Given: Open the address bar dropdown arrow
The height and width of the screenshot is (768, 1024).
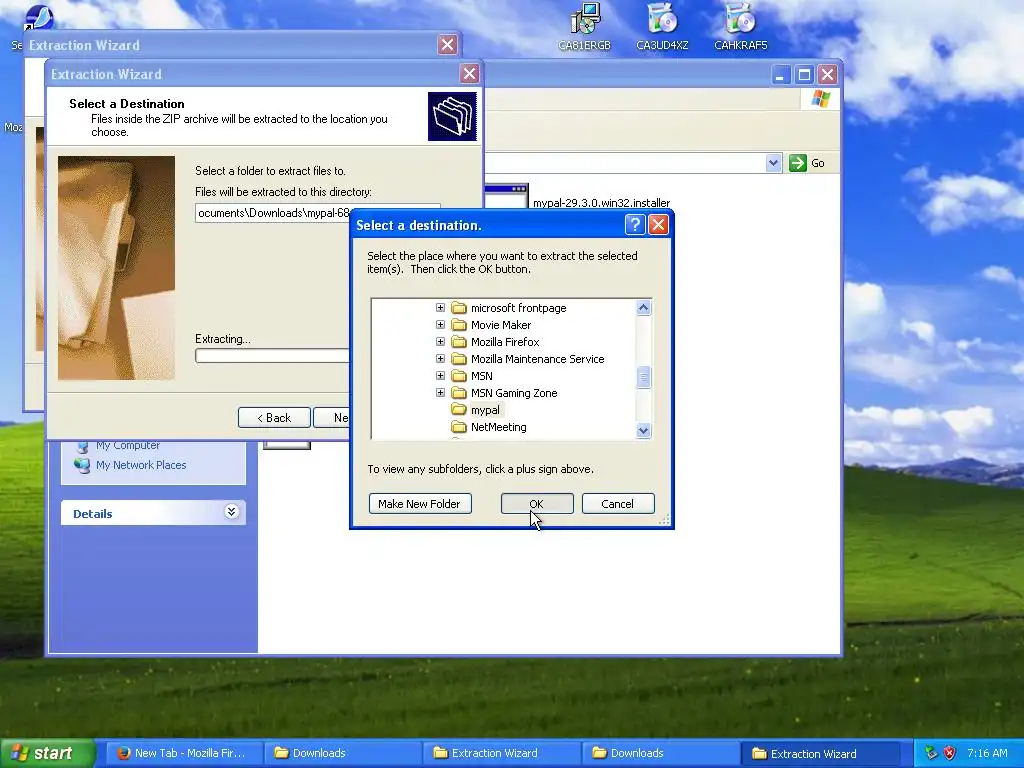Looking at the screenshot, I should [773, 163].
